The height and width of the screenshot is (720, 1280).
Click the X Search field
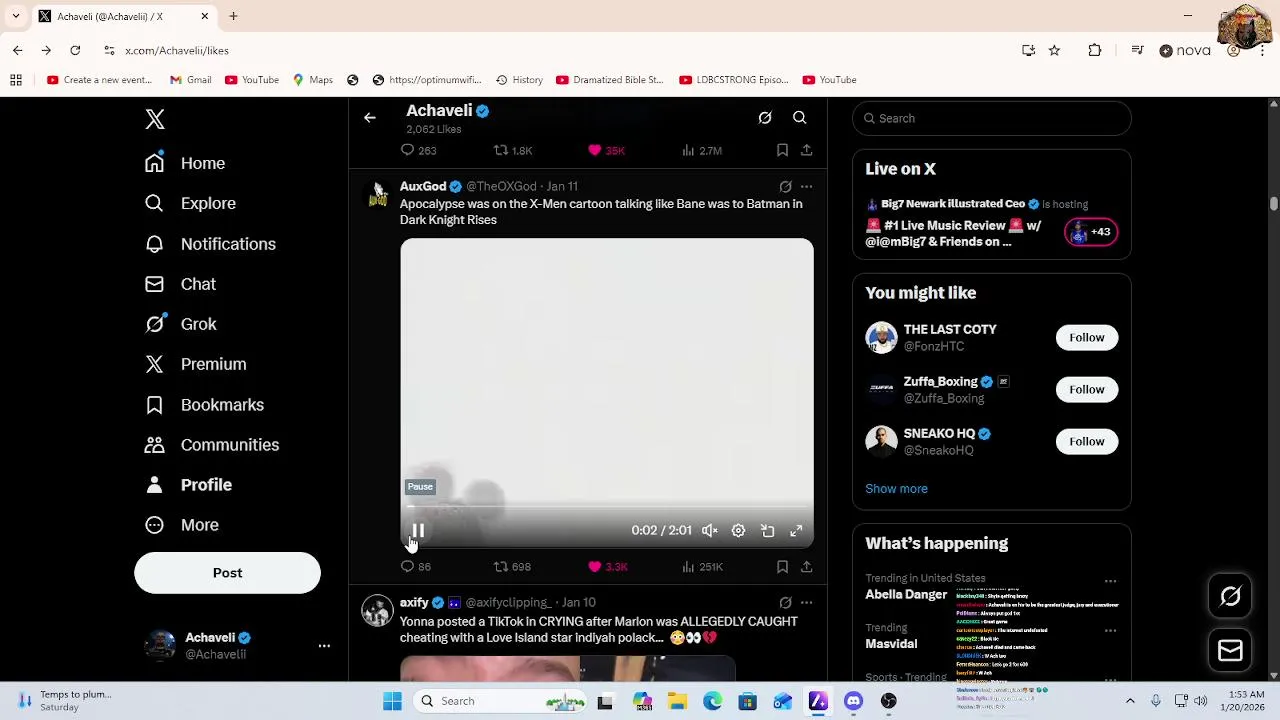(992, 118)
